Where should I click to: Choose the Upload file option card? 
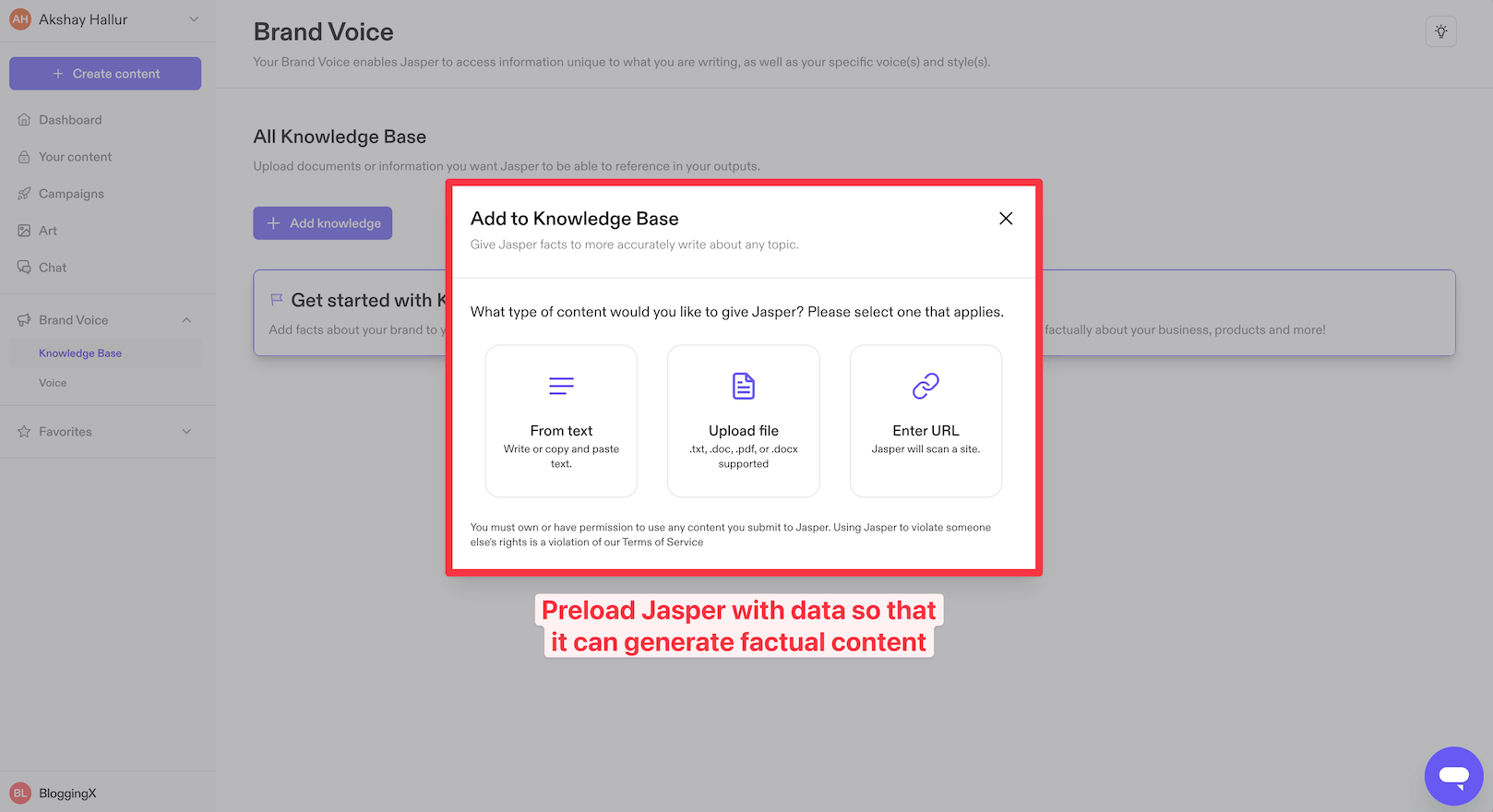click(x=743, y=421)
